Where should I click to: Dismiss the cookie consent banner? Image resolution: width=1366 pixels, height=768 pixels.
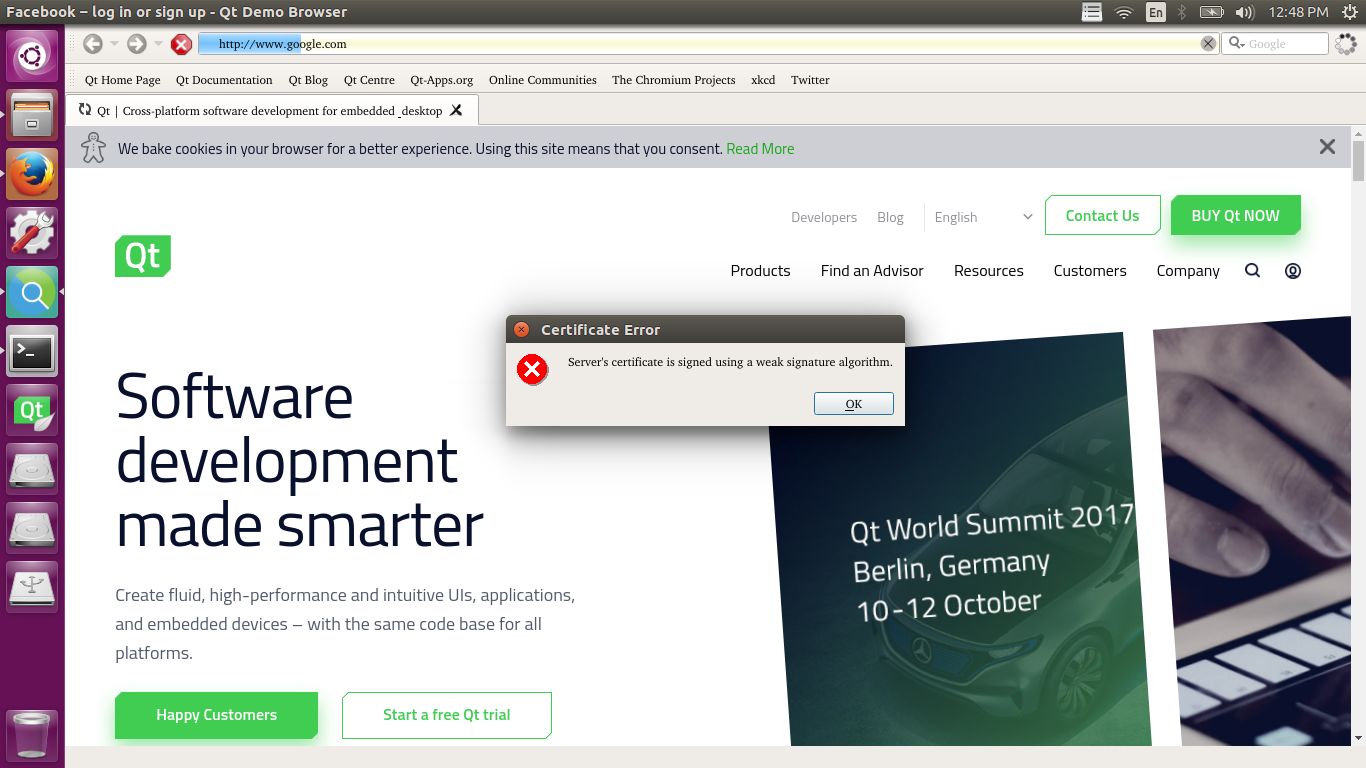(x=1327, y=147)
